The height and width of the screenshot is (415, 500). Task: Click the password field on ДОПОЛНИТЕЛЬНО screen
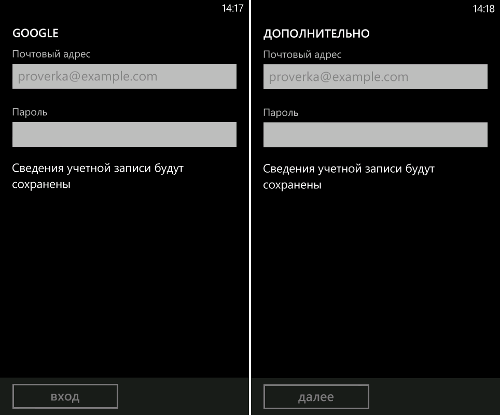375,134
